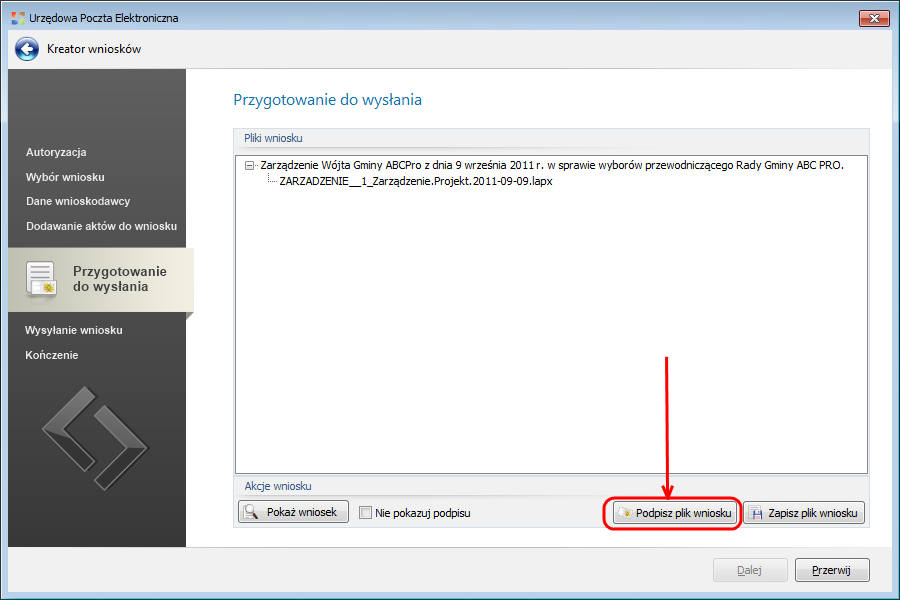Collapse the Zarządzenie Wójta Gminy tree node

tap(249, 165)
